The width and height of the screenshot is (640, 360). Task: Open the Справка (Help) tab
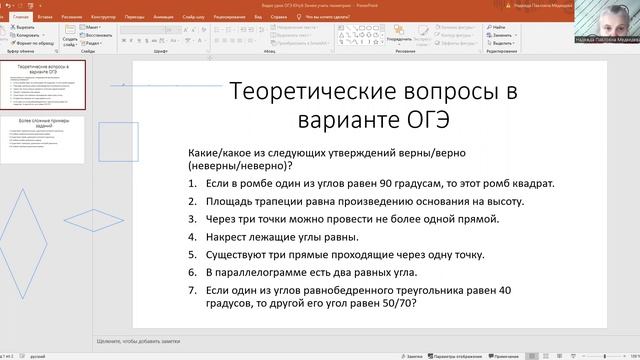tap(279, 17)
